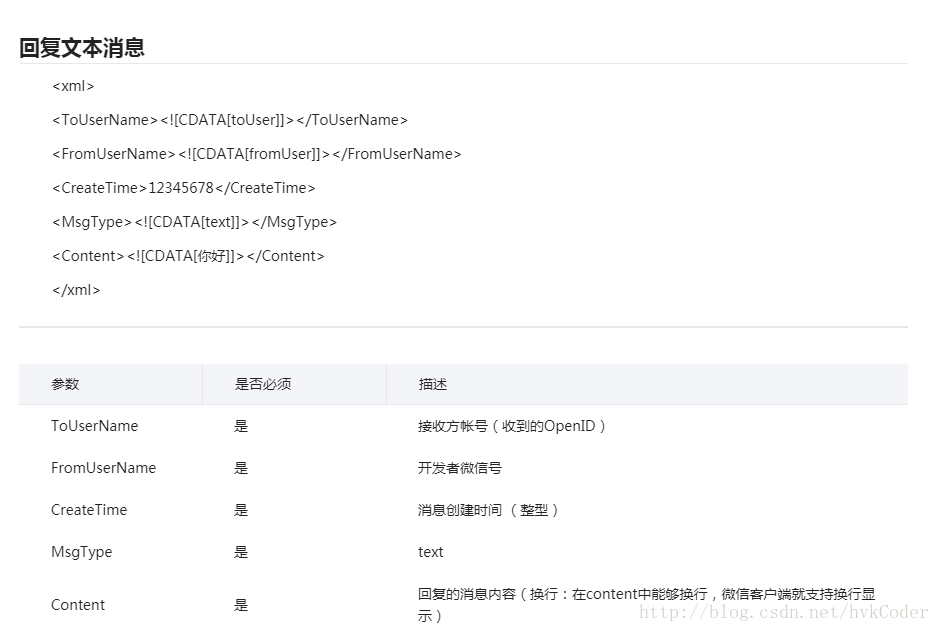Click the 参数 column header
Screen dimensions: 940x632
tap(66, 384)
